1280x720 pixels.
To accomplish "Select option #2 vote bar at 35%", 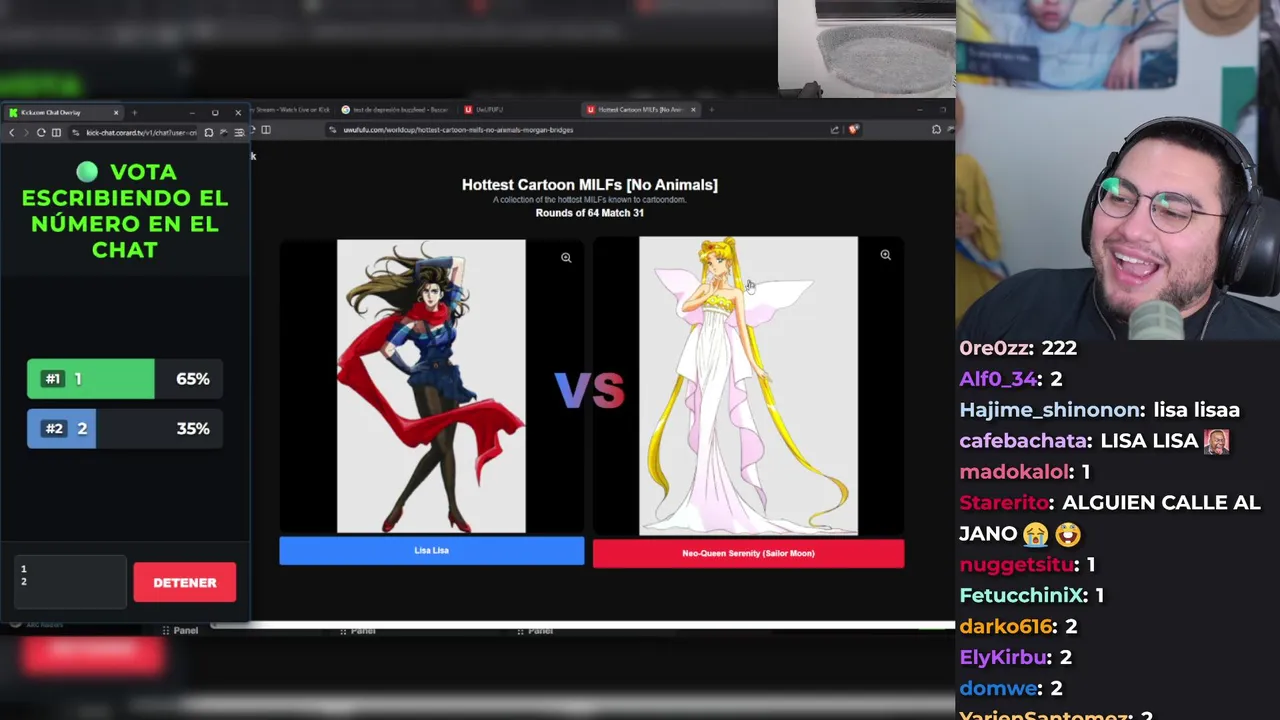I will tap(124, 428).
